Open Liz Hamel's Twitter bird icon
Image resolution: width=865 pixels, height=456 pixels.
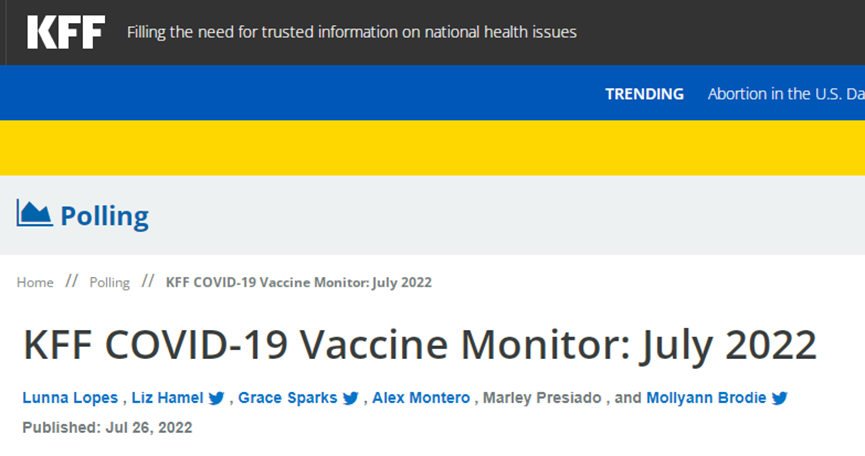217,398
